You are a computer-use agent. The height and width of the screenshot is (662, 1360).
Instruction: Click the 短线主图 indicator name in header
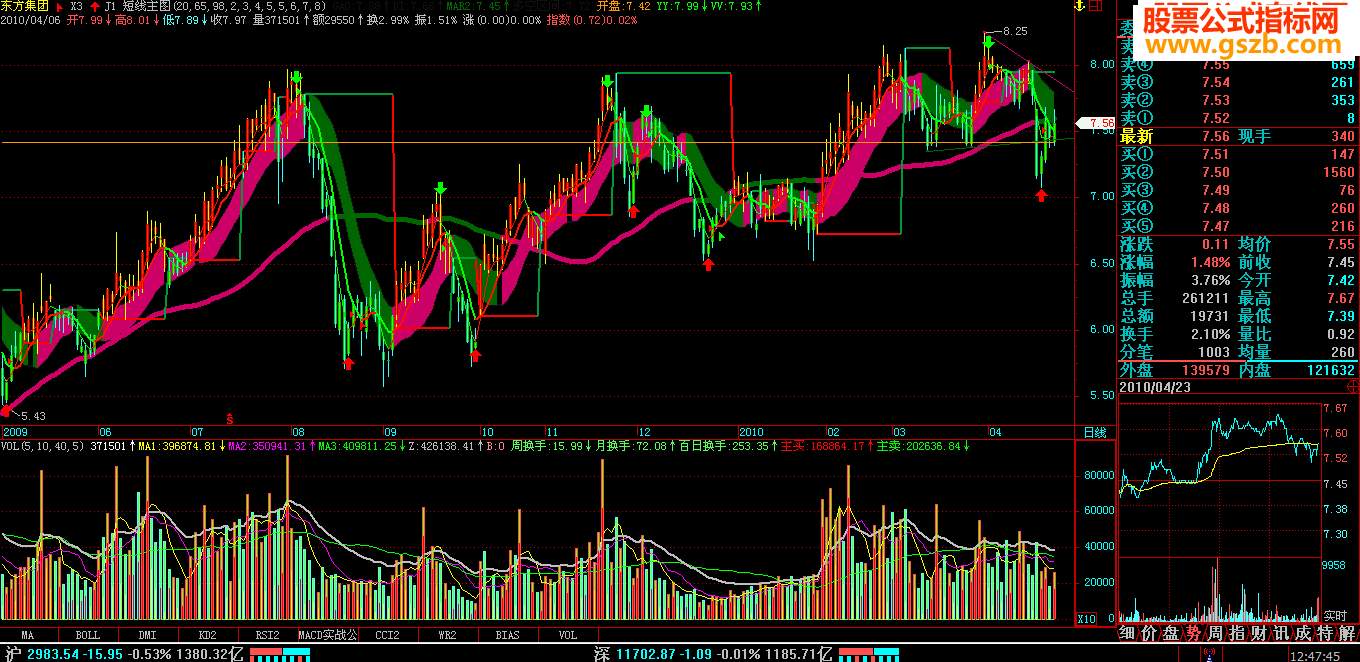[x=147, y=6]
